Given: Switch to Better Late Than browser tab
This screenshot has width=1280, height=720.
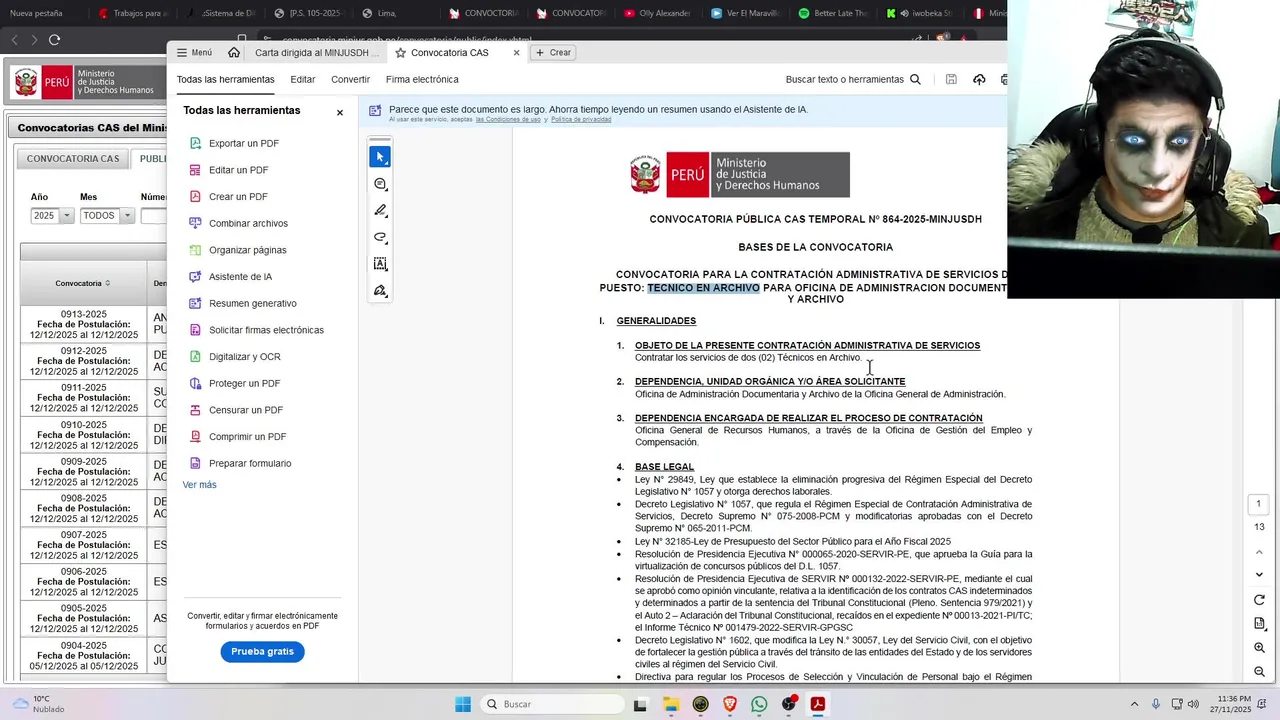Looking at the screenshot, I should [x=833, y=13].
